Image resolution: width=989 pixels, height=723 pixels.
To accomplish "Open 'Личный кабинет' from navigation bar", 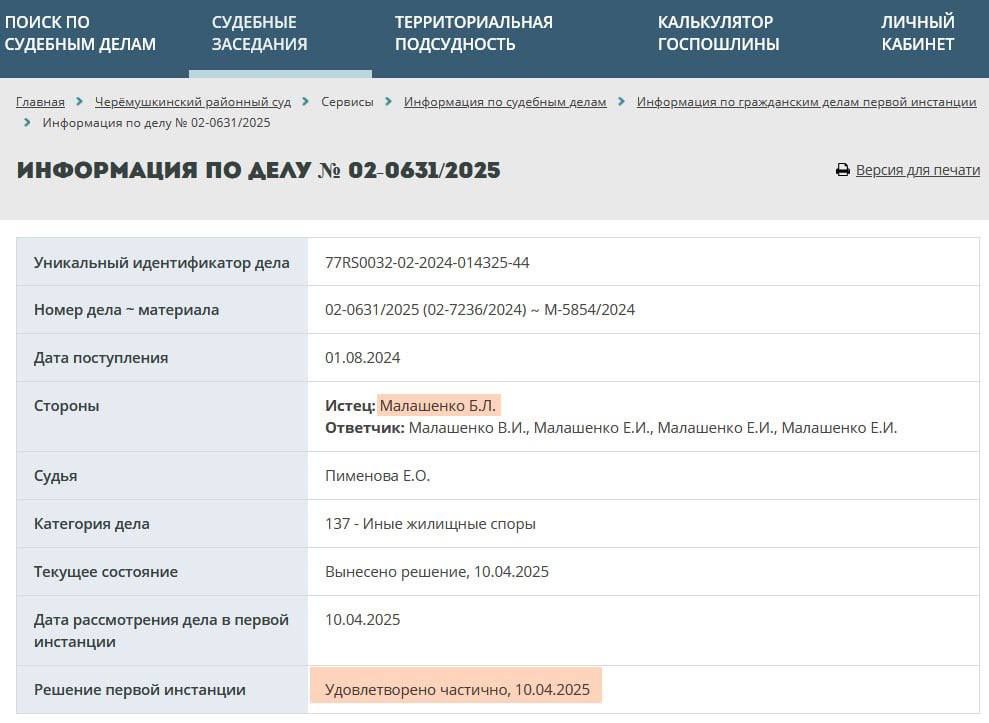I will (x=917, y=33).
